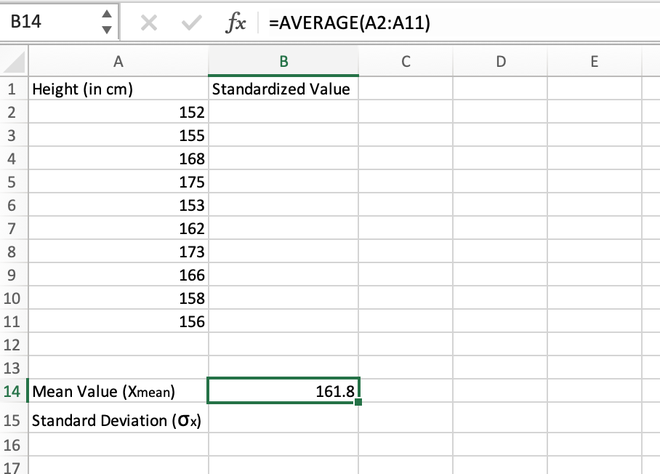Screen dimensions: 660x474
Task: Click cell 'Height (in cm)'
Action: pos(118,89)
